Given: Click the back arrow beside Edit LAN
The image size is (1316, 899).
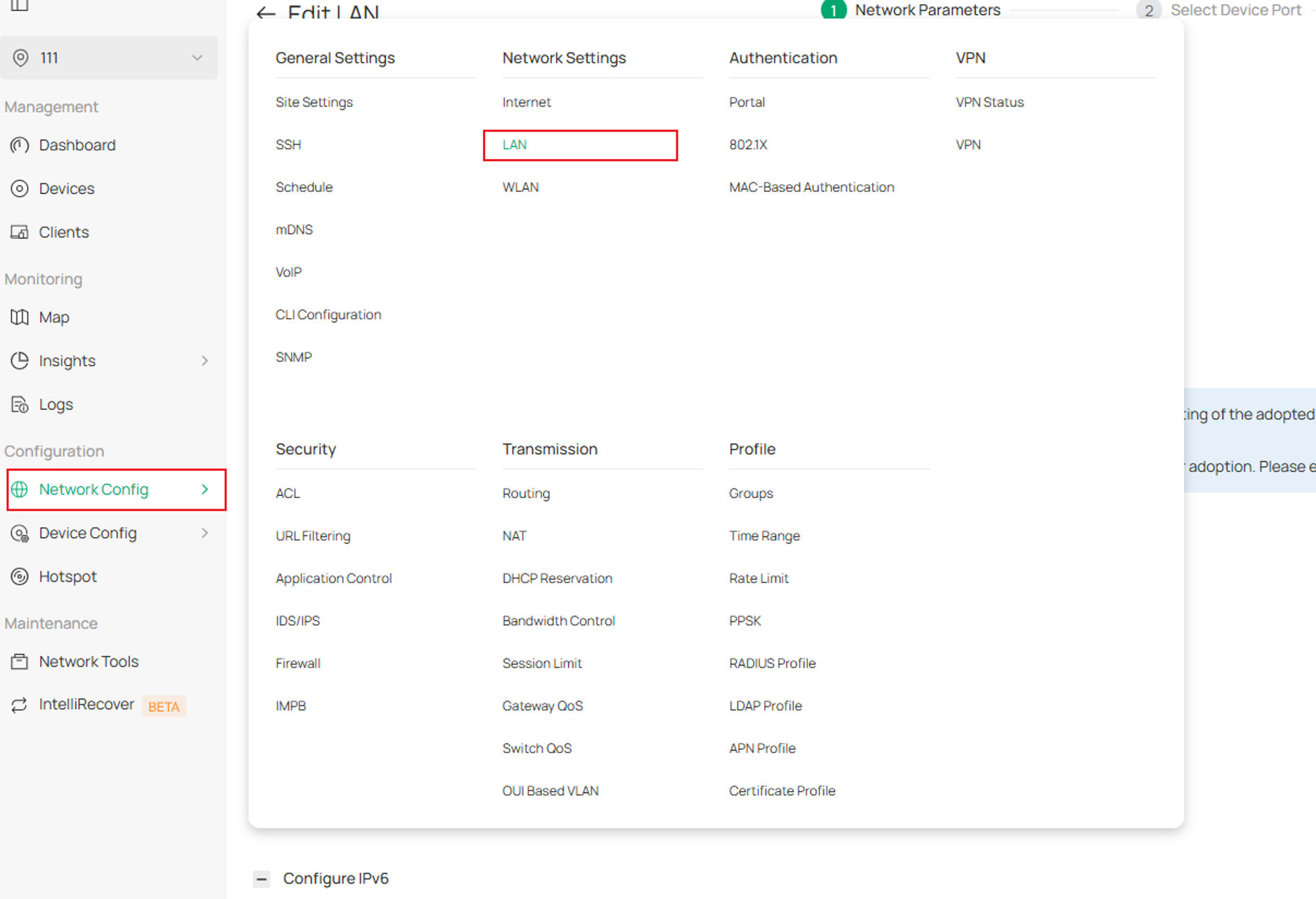Looking at the screenshot, I should click(265, 13).
